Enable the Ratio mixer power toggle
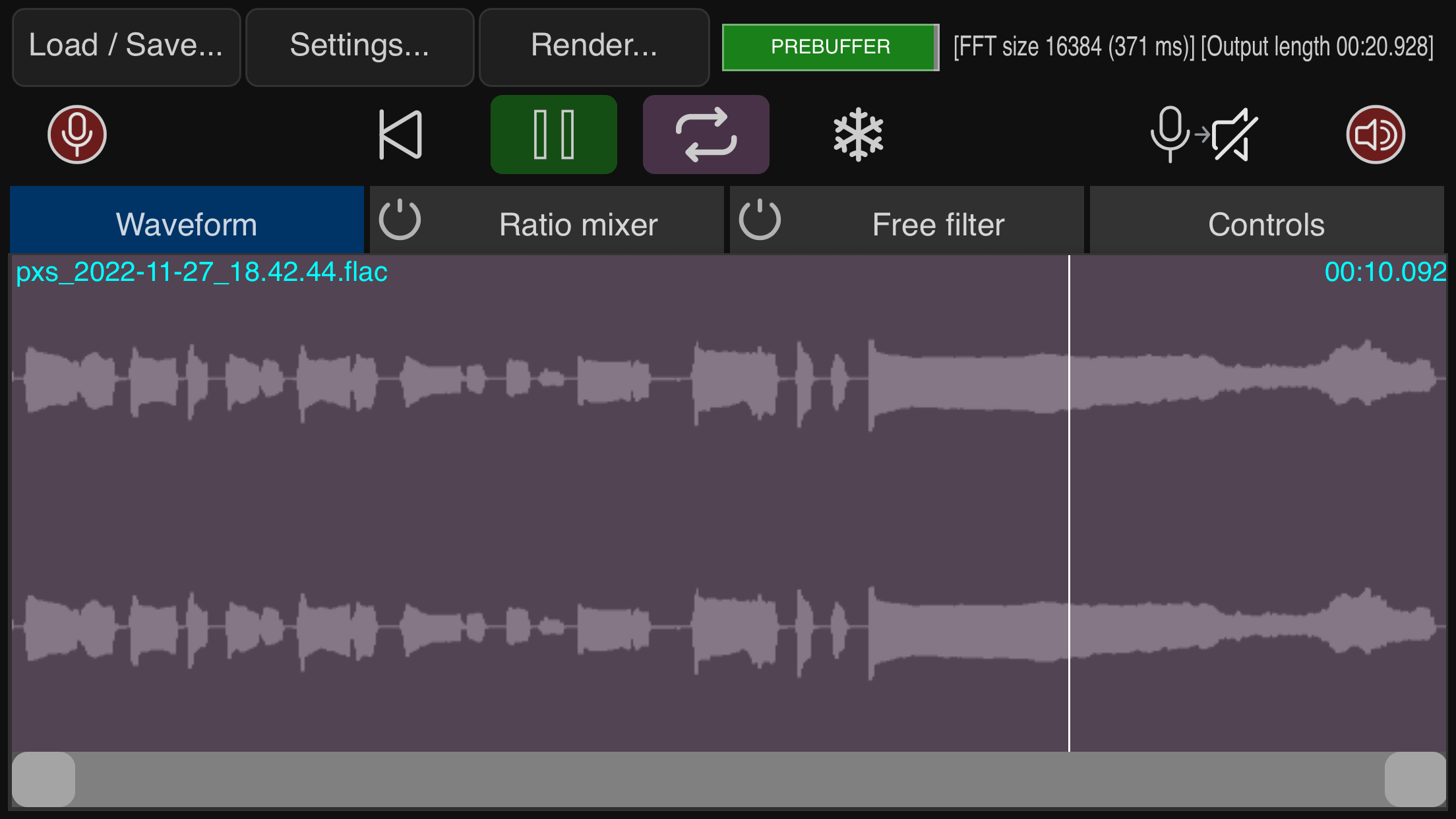Viewport: 1456px width, 819px height. click(x=400, y=220)
